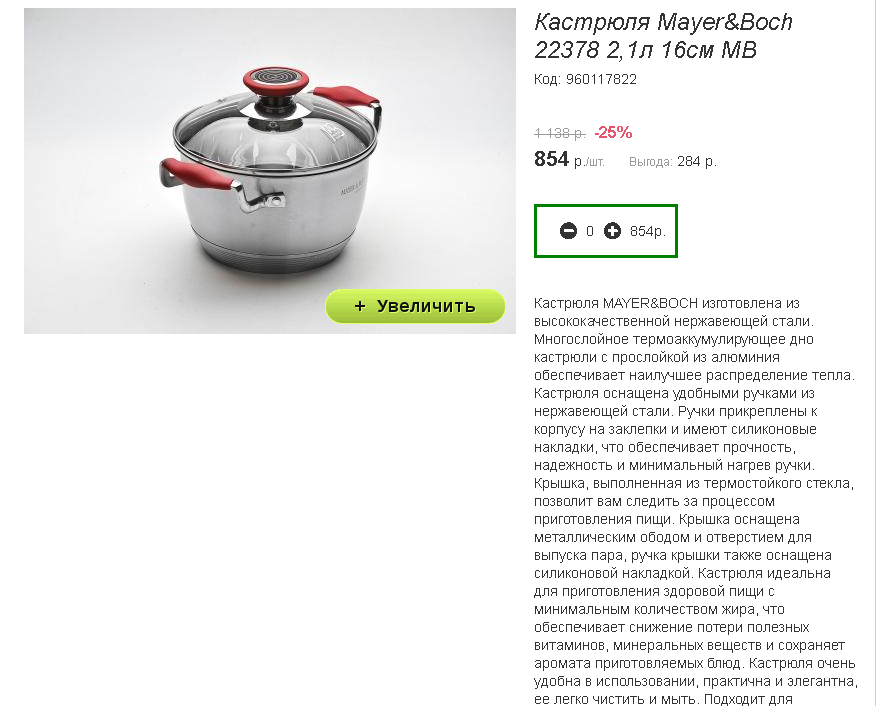Click the quantity value 0 between icons
This screenshot has width=878, height=706.
590,231
